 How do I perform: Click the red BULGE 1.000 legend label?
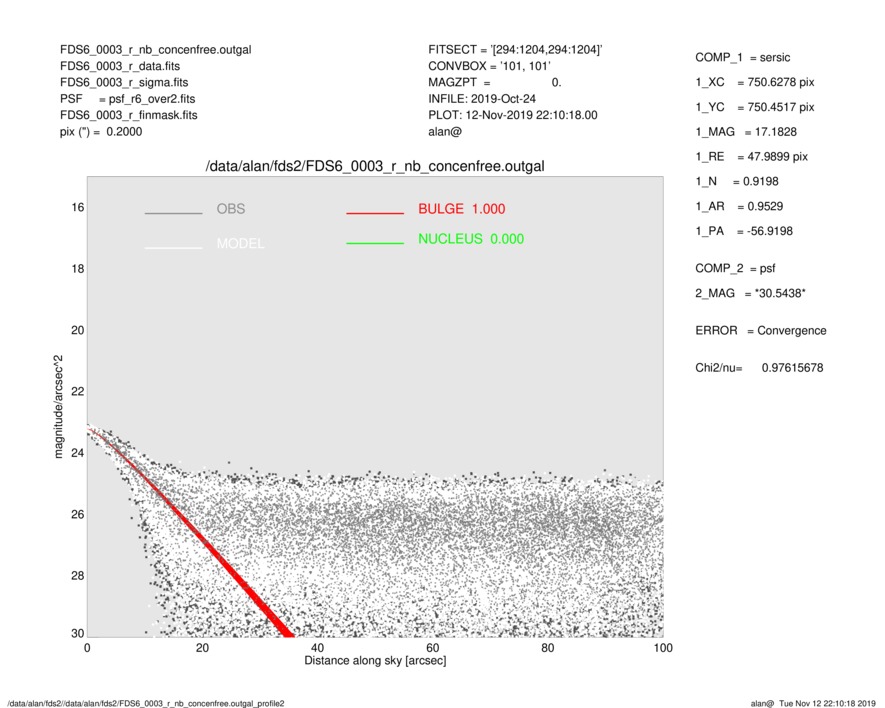click(x=462, y=209)
